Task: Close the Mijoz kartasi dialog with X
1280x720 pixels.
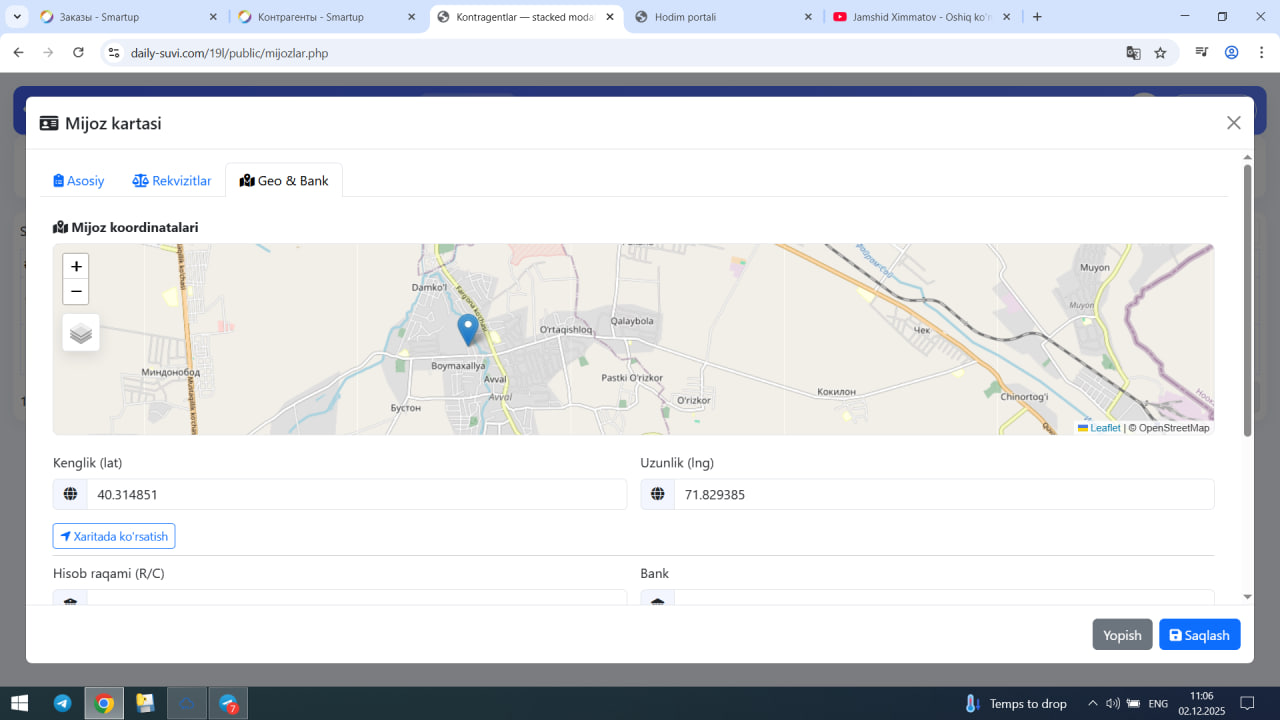Action: [x=1233, y=123]
